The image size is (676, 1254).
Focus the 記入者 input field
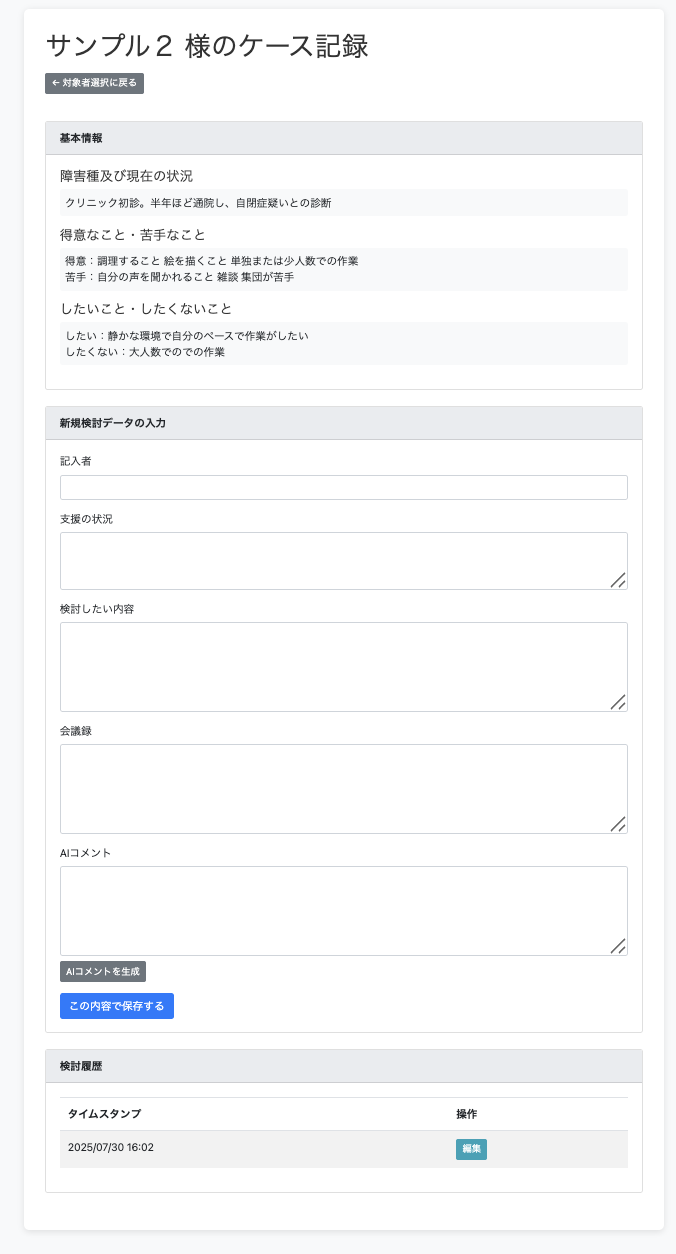[x=343, y=488]
